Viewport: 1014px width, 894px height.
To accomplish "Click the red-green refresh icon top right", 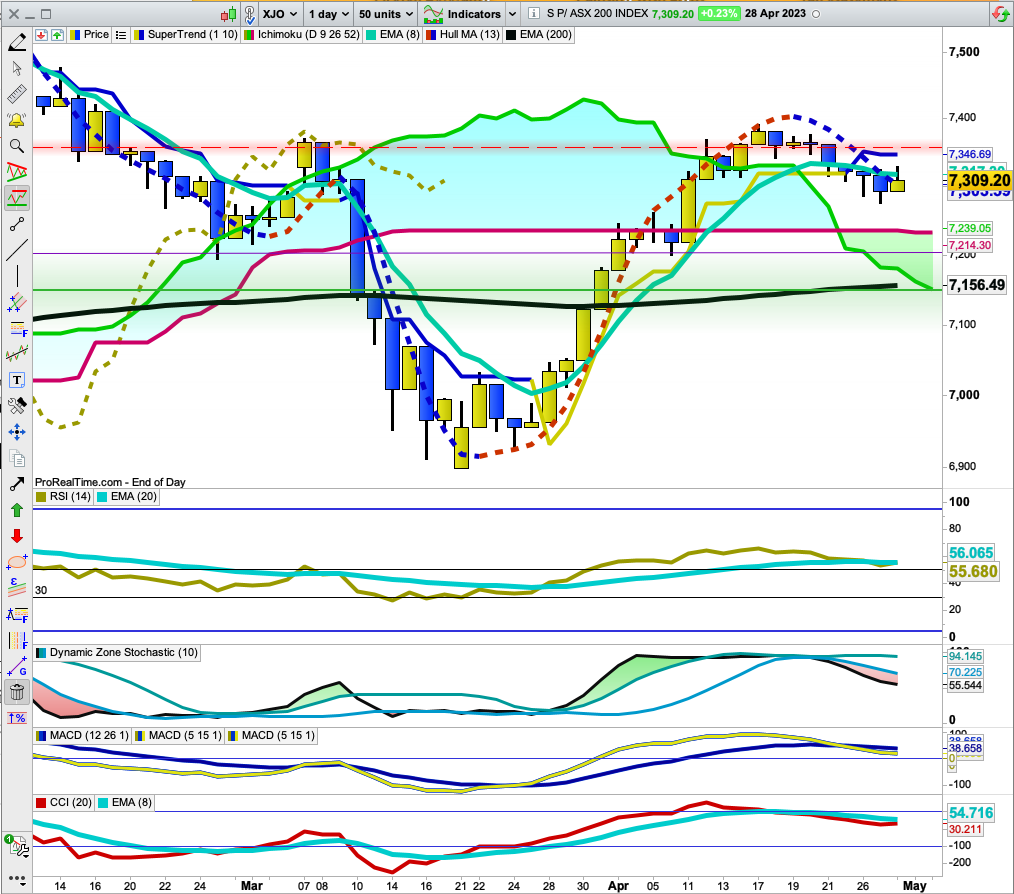I will click(x=1000, y=14).
